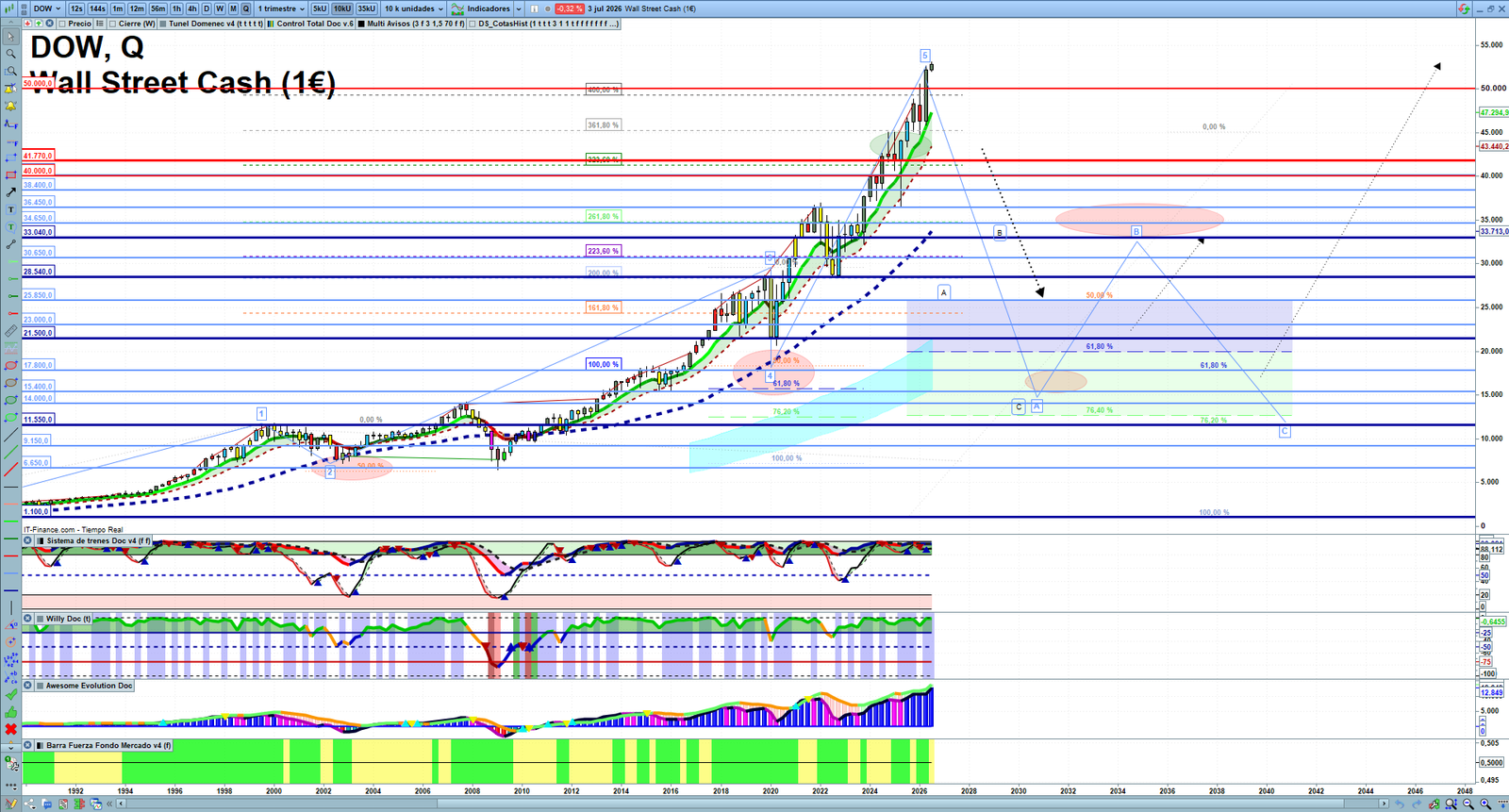Viewport: 1509px width, 812px height.
Task: Select the 12s timeframe
Action: click(76, 8)
